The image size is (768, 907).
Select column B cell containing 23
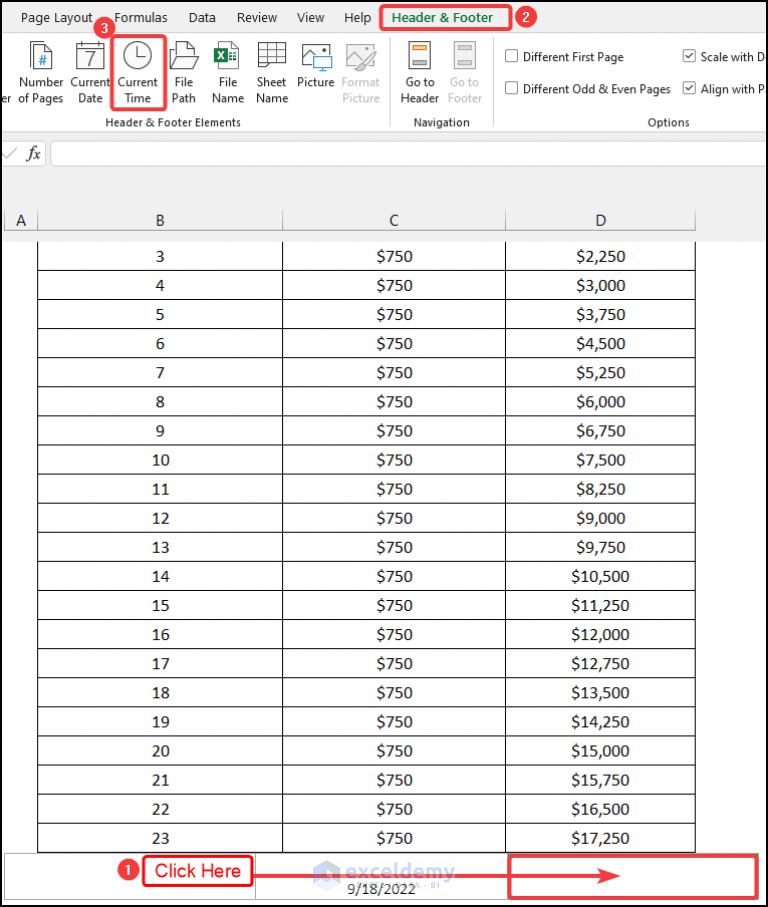tap(160, 838)
